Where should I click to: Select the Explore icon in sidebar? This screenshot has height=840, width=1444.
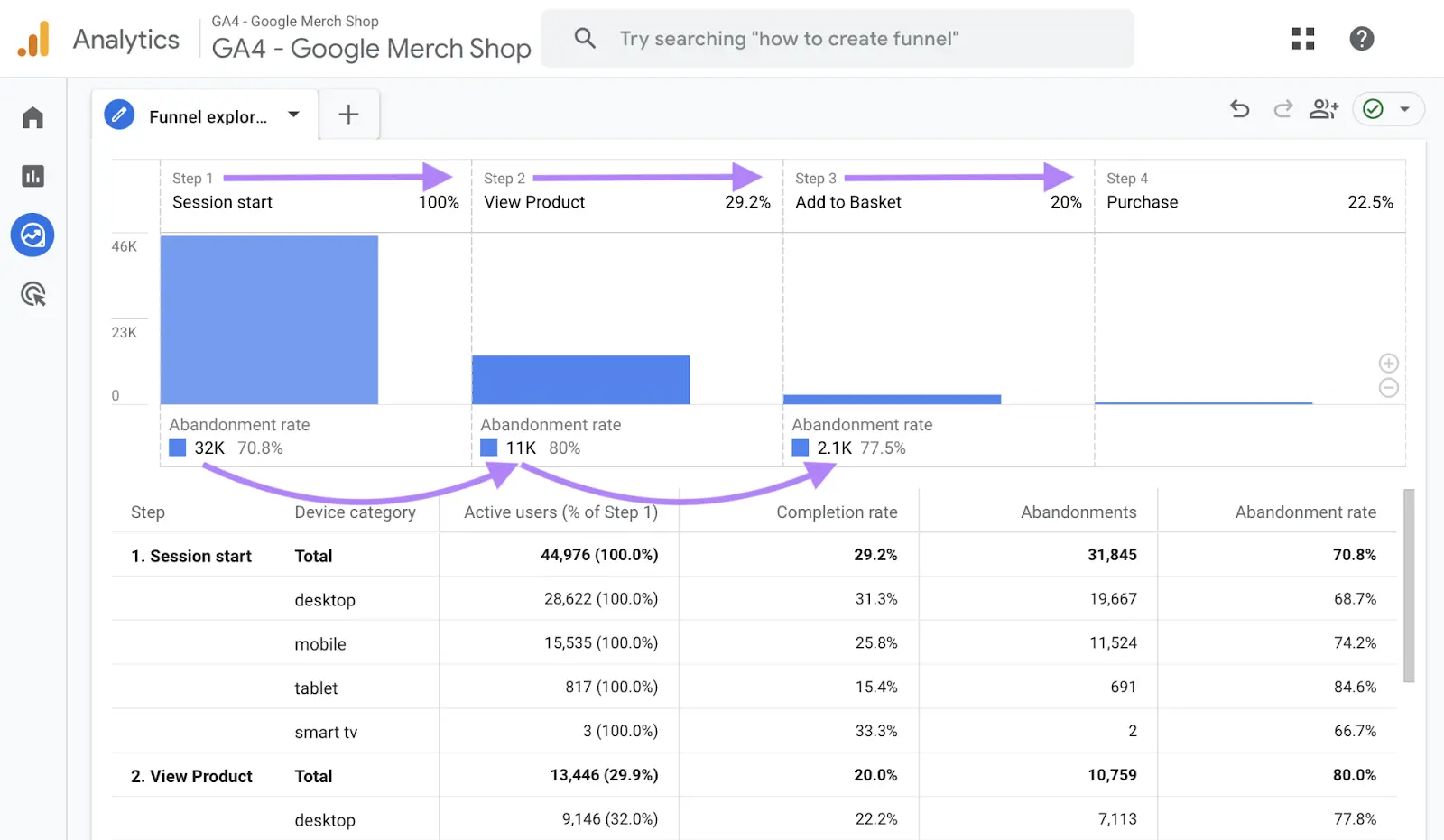[x=33, y=235]
